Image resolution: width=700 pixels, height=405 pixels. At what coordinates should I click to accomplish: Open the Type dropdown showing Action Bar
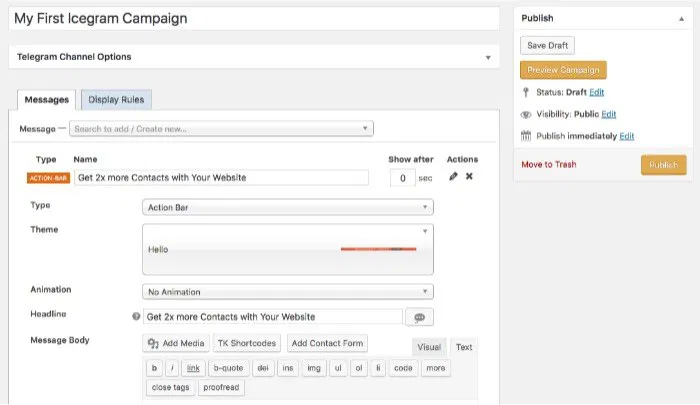[288, 207]
